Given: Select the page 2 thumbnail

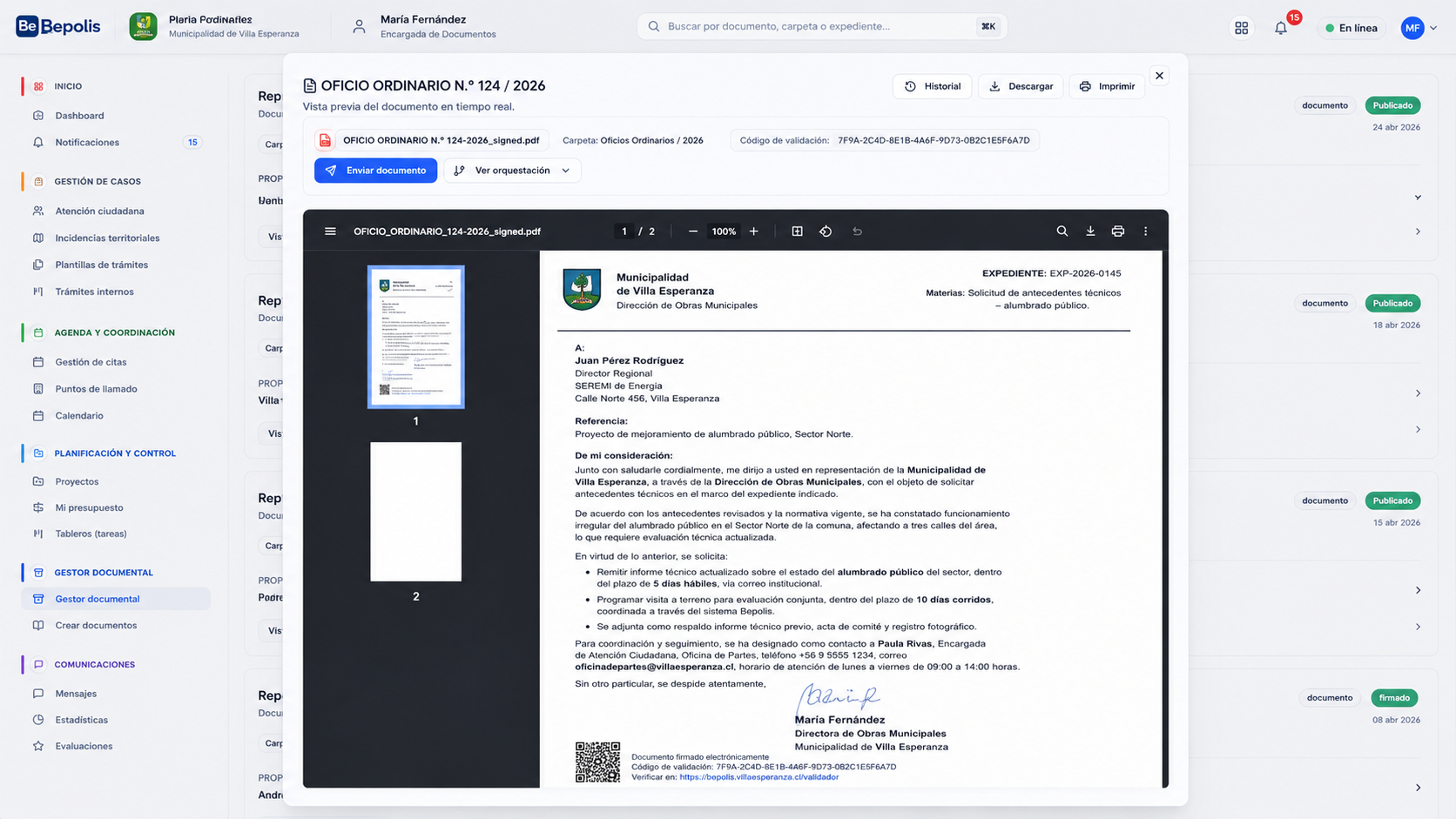Looking at the screenshot, I should pyautogui.click(x=415, y=512).
